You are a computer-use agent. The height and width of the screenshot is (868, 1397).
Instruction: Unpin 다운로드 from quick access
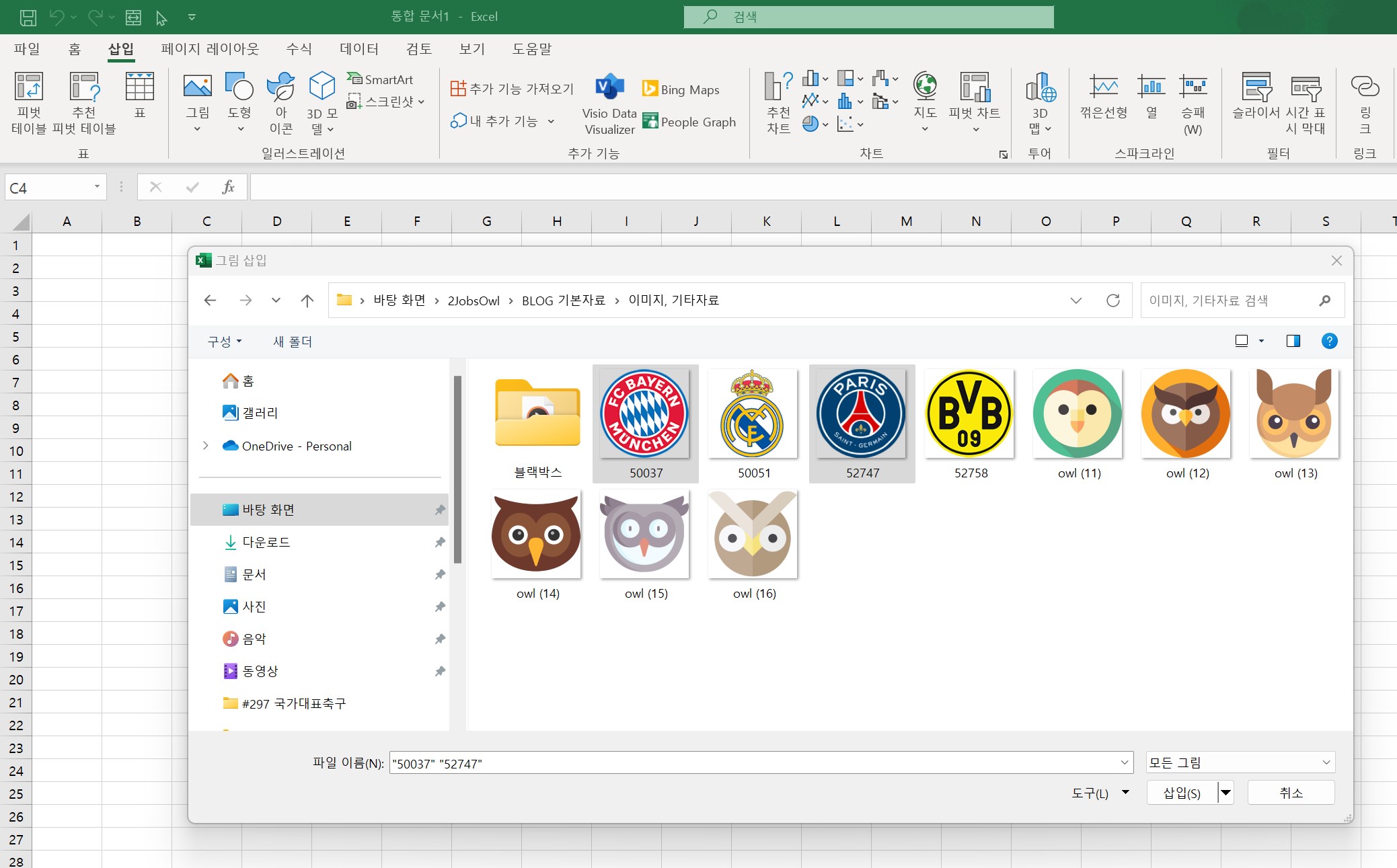click(x=440, y=542)
